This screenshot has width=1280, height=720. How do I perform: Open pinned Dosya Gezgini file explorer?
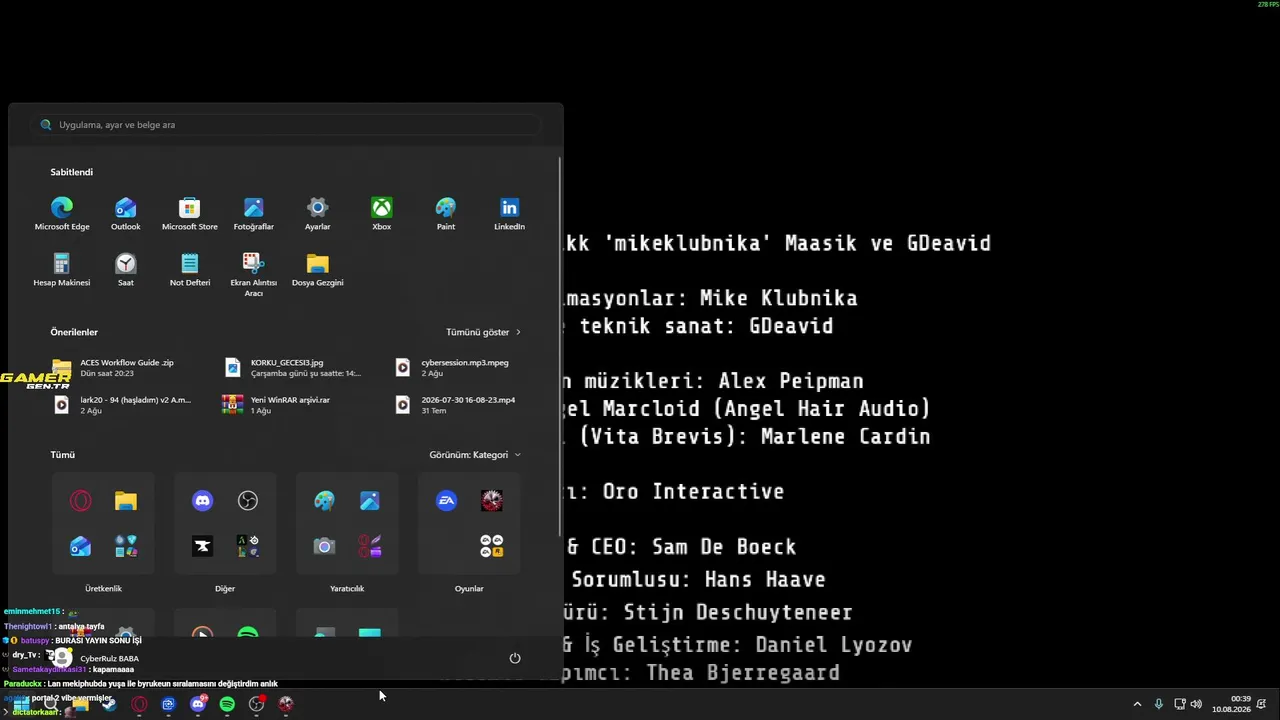(x=318, y=269)
